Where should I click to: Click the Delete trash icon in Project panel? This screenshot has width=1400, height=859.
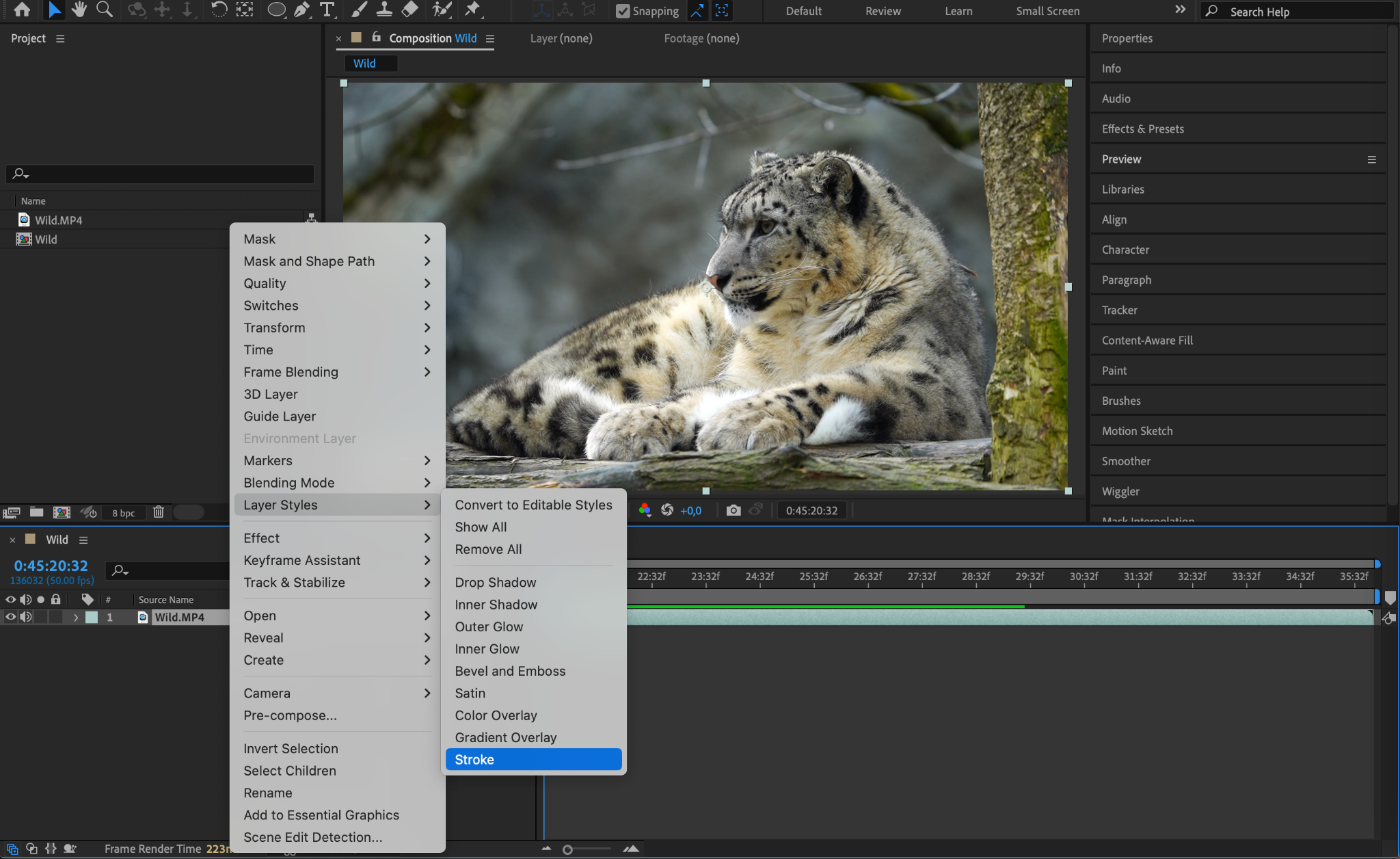159,512
